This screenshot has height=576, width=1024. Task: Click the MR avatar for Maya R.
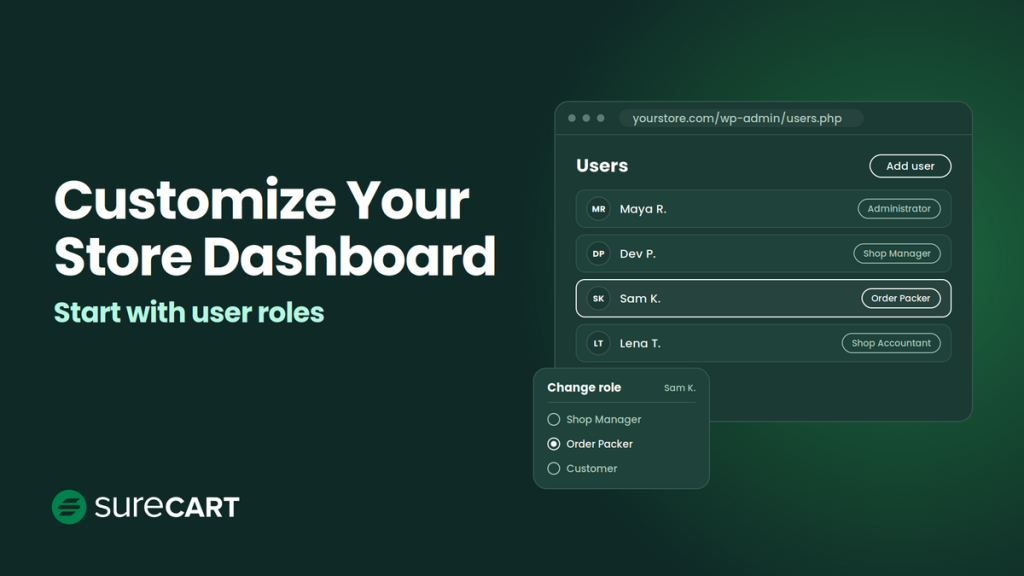pos(598,209)
